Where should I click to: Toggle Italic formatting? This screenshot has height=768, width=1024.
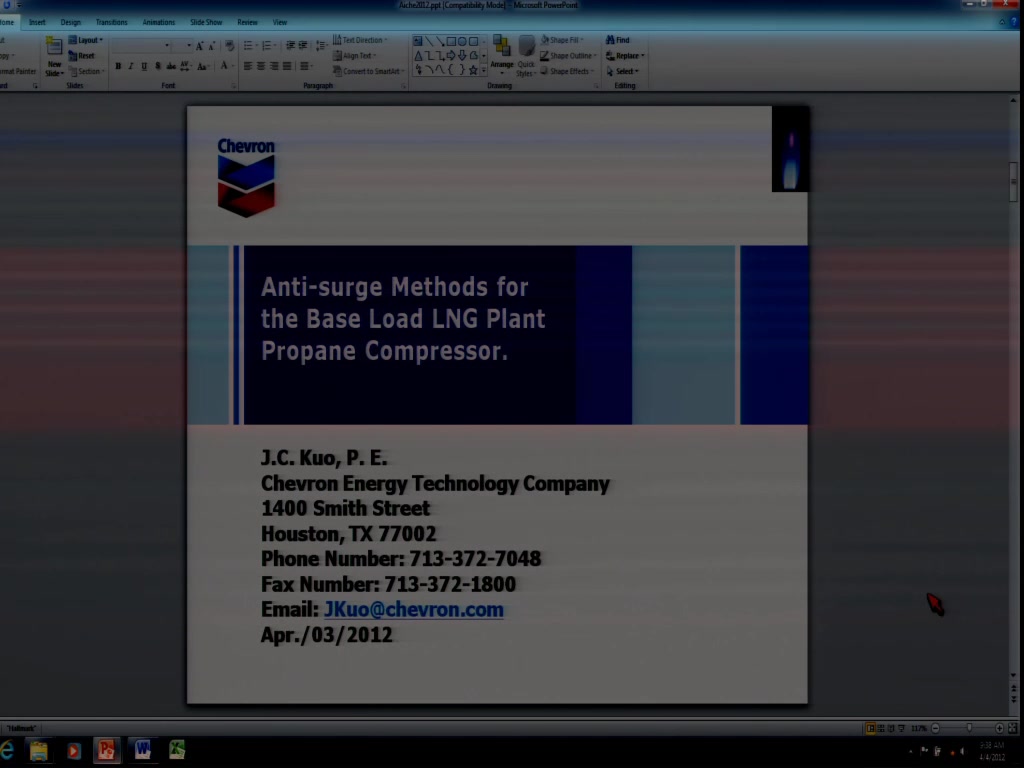point(131,66)
